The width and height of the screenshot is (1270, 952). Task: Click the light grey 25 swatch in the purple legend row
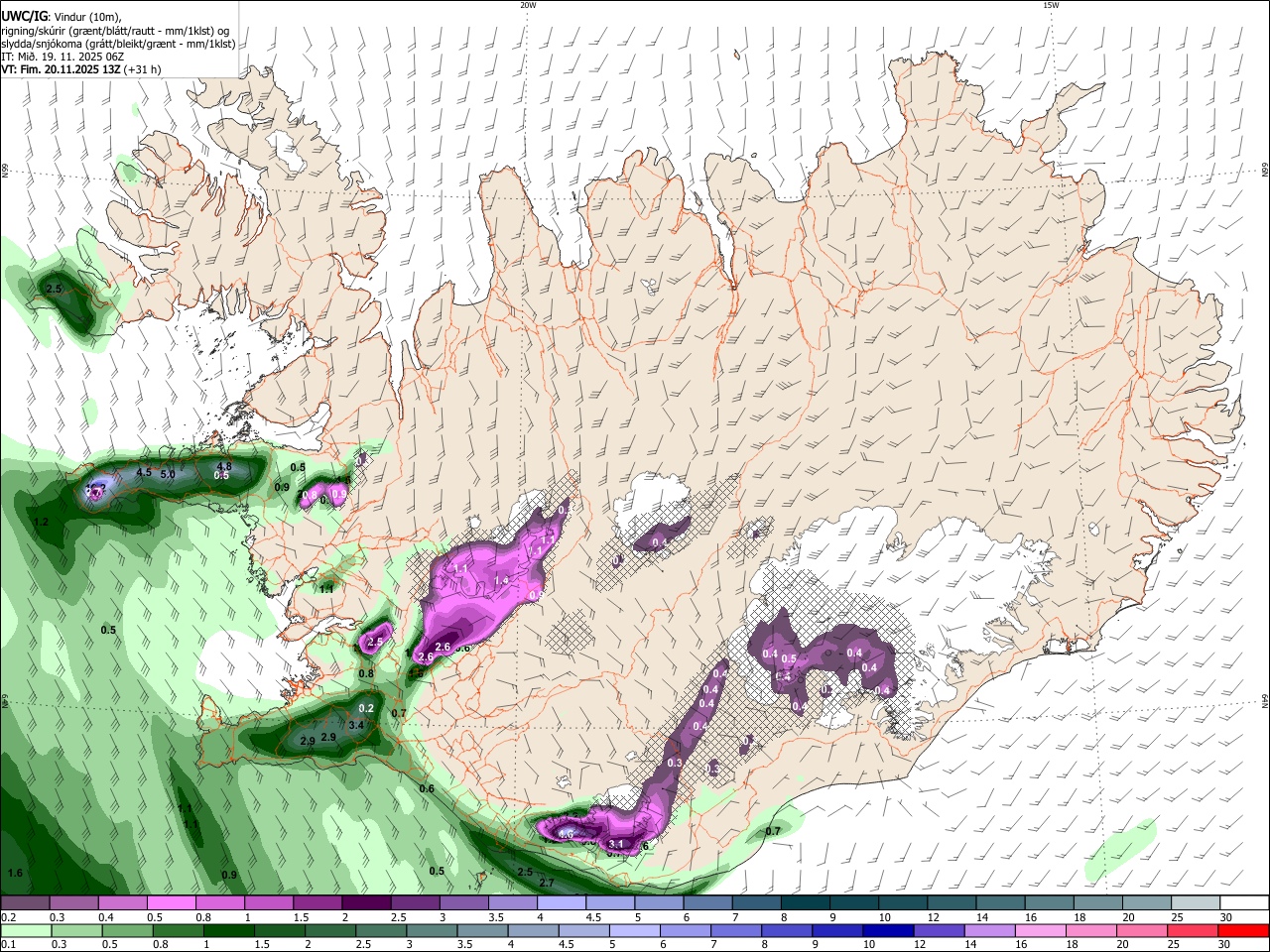click(x=1195, y=903)
